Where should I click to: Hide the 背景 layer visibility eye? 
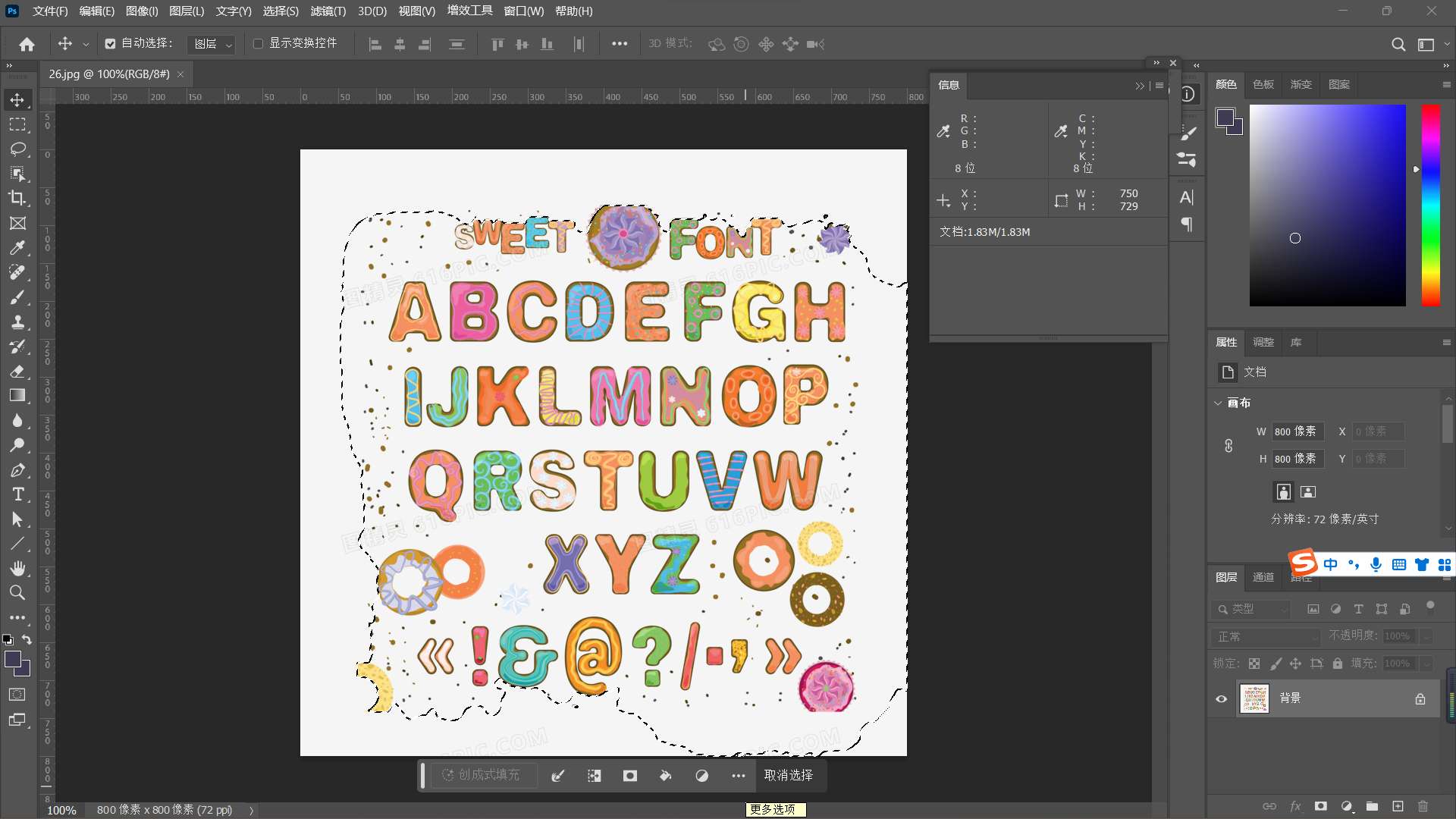(1222, 699)
